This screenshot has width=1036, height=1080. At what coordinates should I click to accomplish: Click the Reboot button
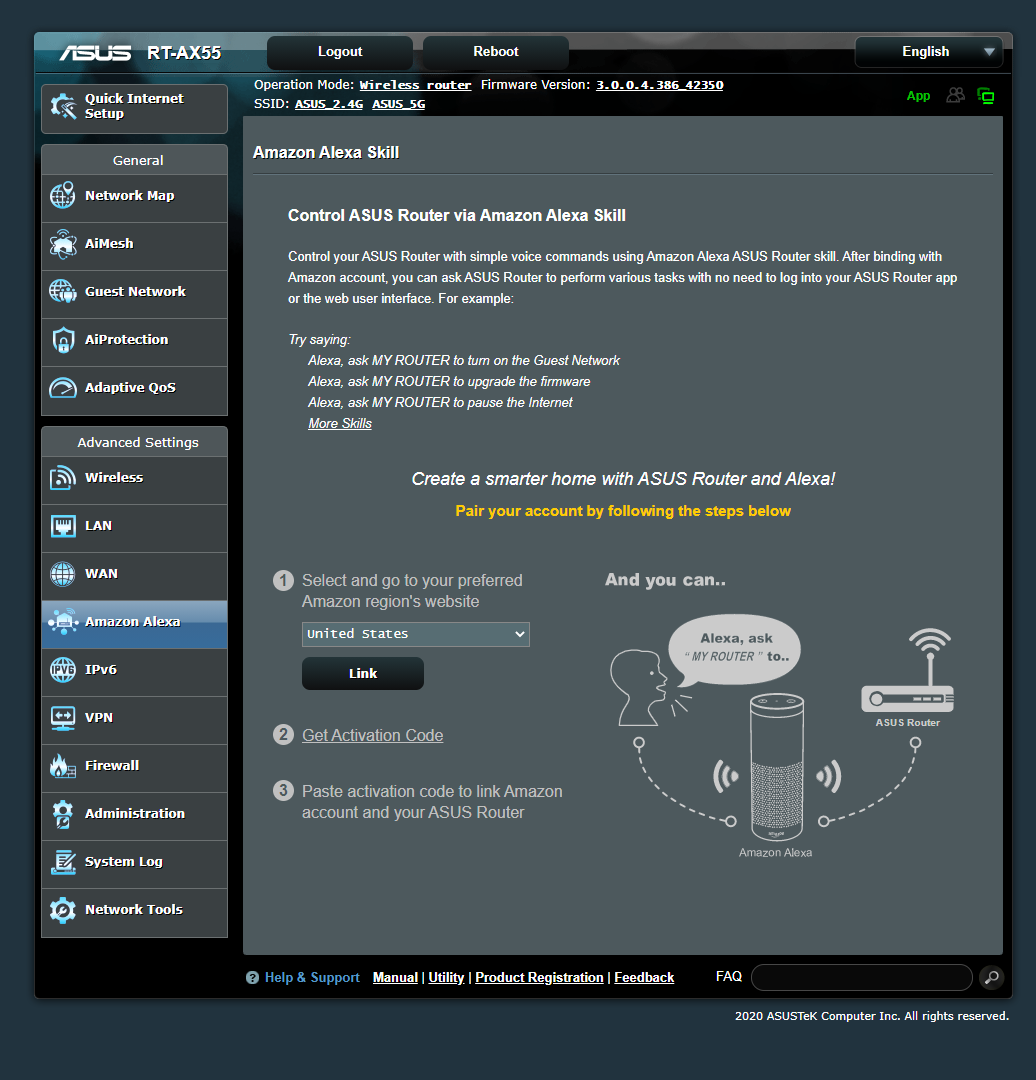(495, 52)
